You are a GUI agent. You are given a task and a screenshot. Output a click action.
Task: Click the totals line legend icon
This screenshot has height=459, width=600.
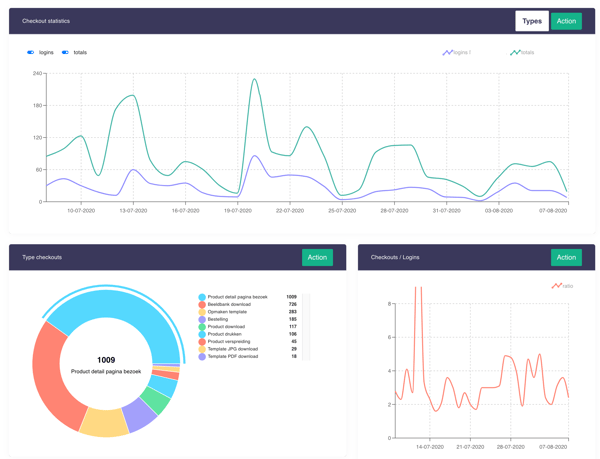pos(515,52)
